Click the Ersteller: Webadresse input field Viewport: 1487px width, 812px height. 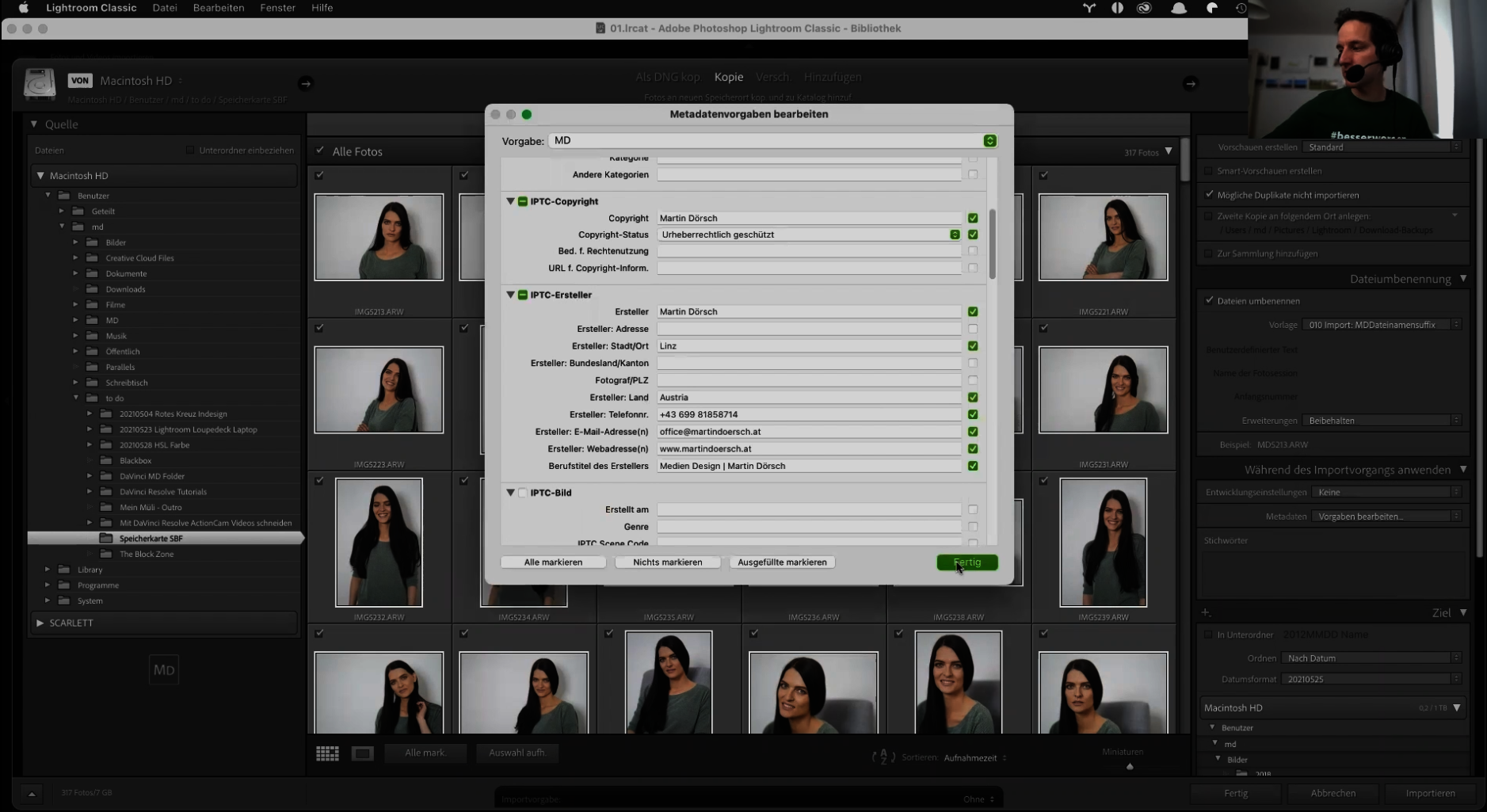click(x=808, y=449)
